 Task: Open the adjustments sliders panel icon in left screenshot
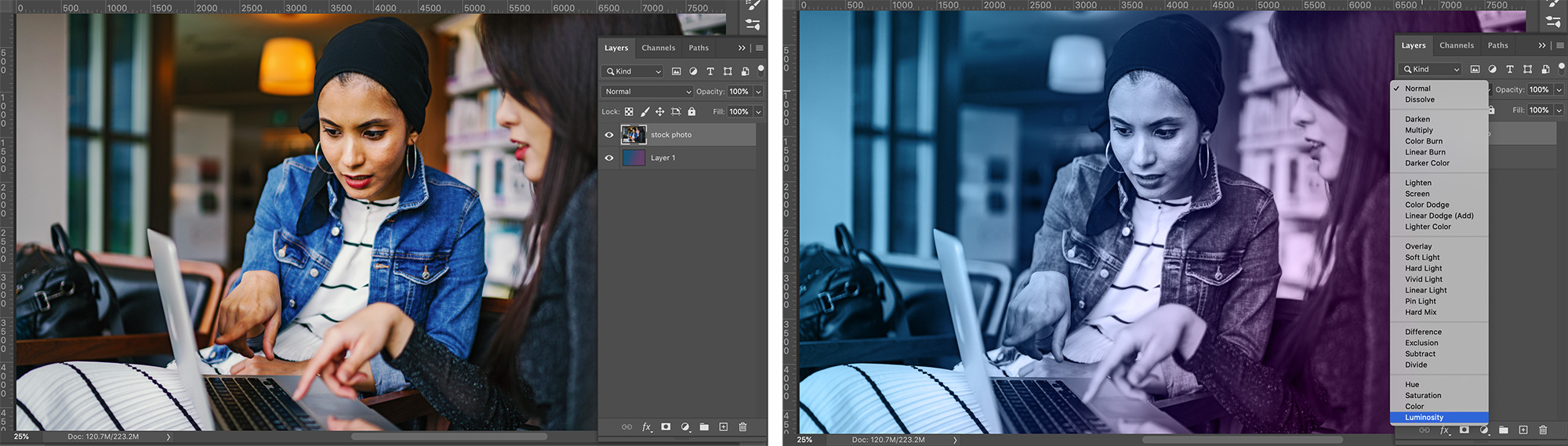(x=753, y=25)
